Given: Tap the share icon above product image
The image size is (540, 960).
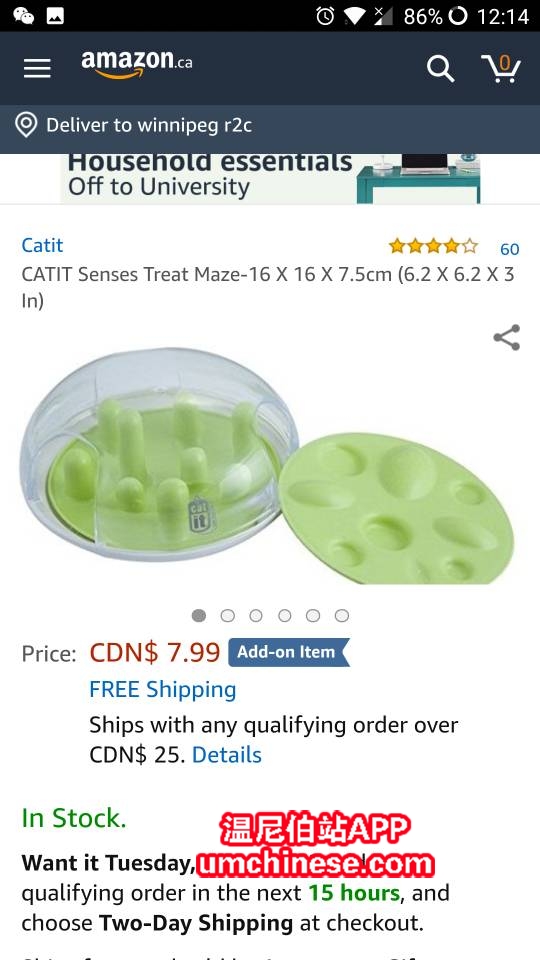Looking at the screenshot, I should 506,337.
